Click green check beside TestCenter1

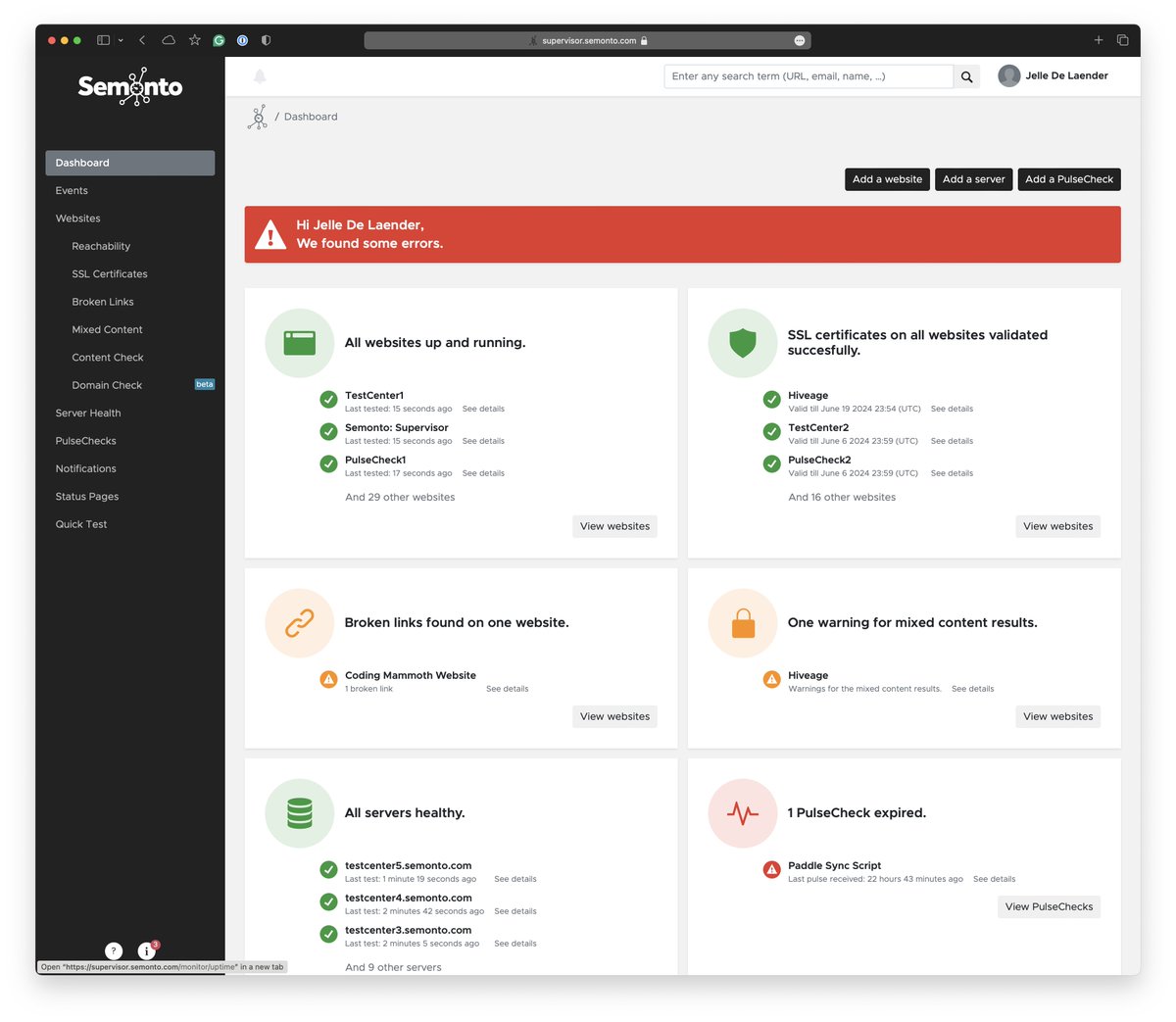coord(329,399)
